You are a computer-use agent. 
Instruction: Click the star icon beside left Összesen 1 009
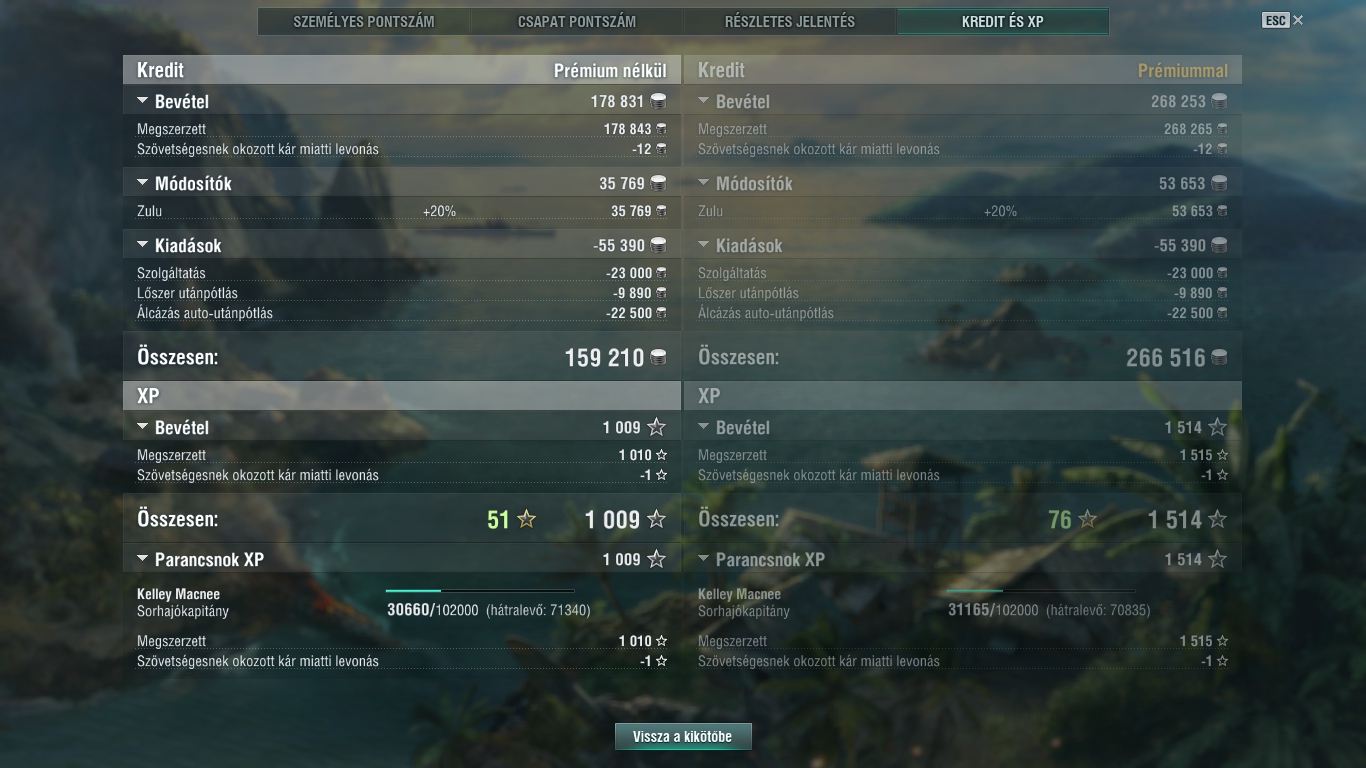pos(656,519)
